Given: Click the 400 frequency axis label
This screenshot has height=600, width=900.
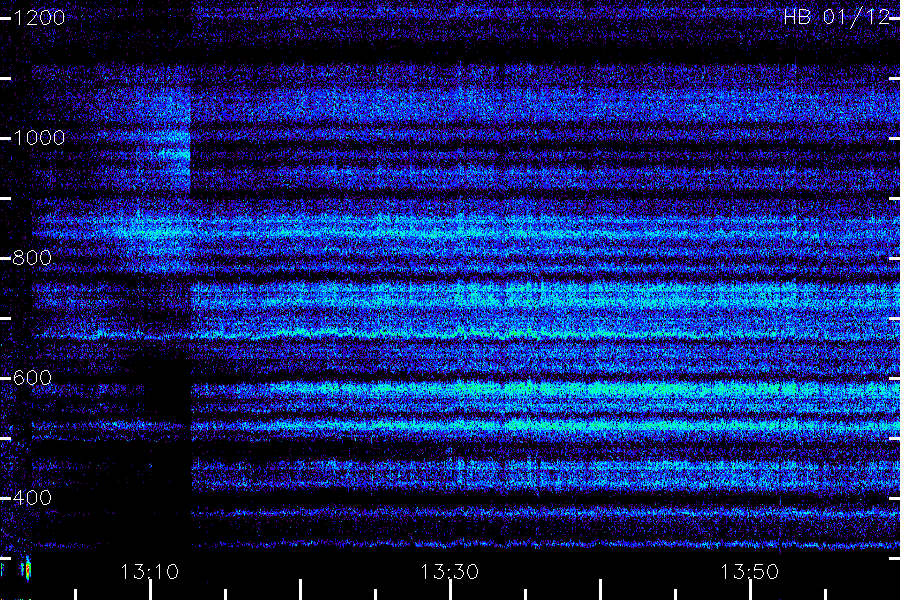Looking at the screenshot, I should 32,498.
